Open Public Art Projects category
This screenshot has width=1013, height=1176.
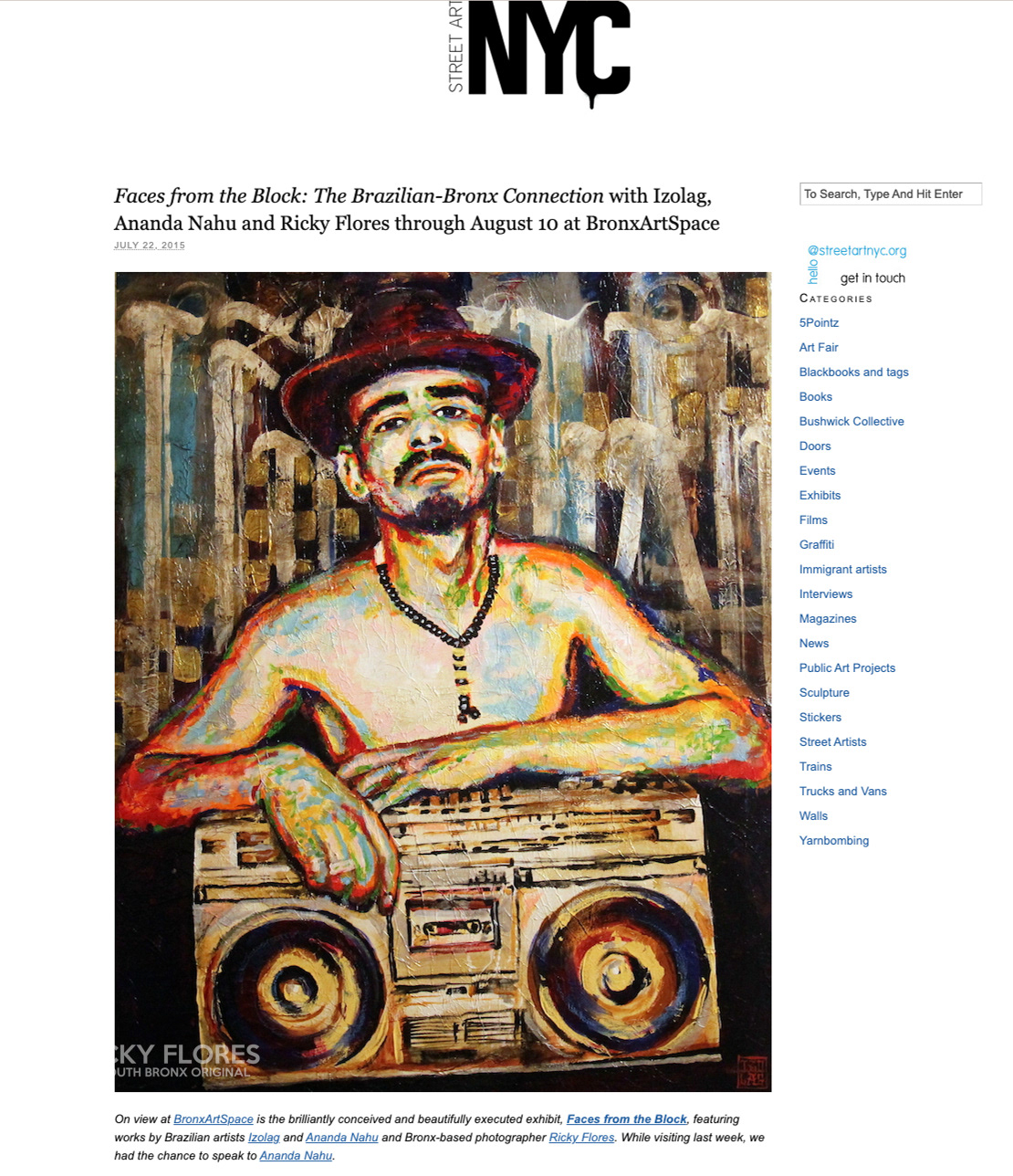coord(847,667)
